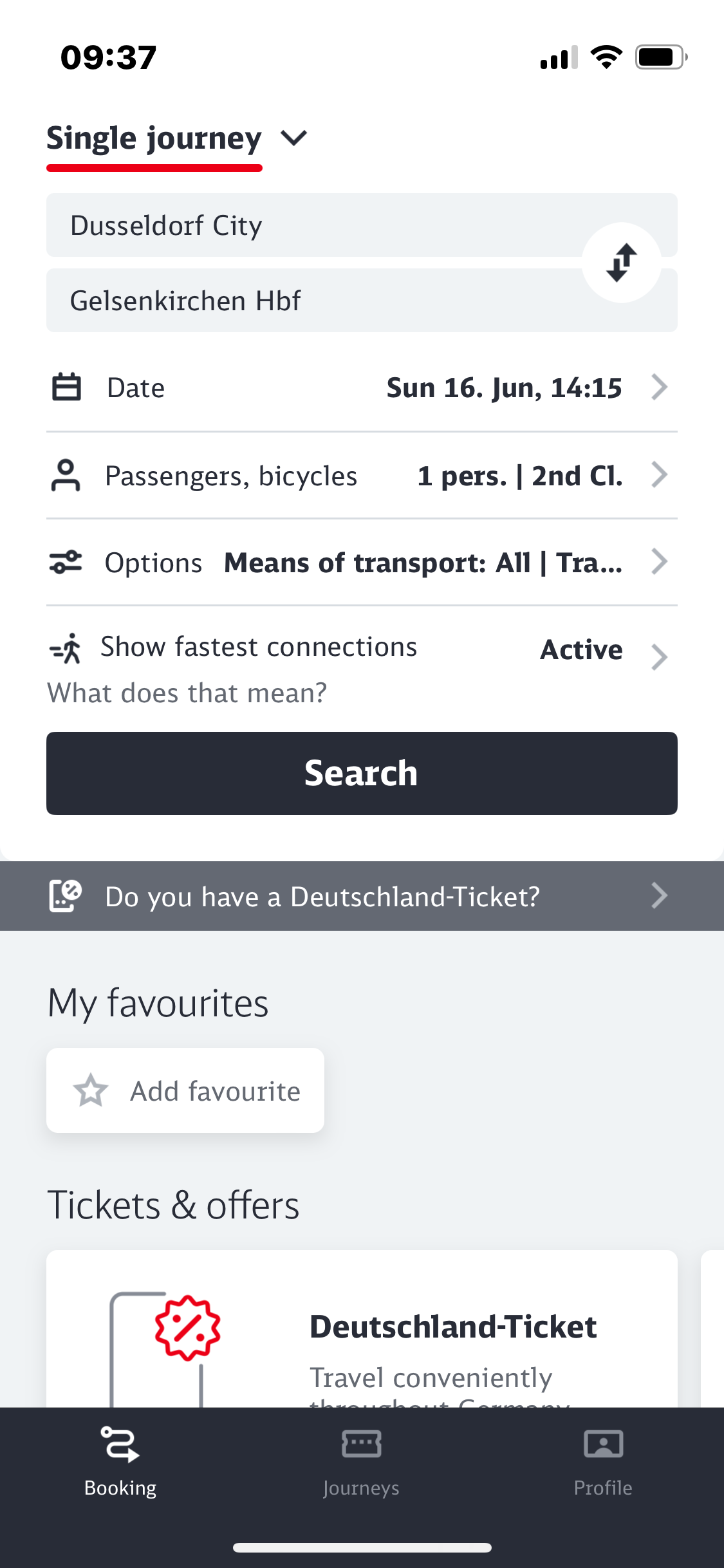The height and width of the screenshot is (1568, 724).
Task: Tap the passenger person icon
Action: pyautogui.click(x=66, y=476)
